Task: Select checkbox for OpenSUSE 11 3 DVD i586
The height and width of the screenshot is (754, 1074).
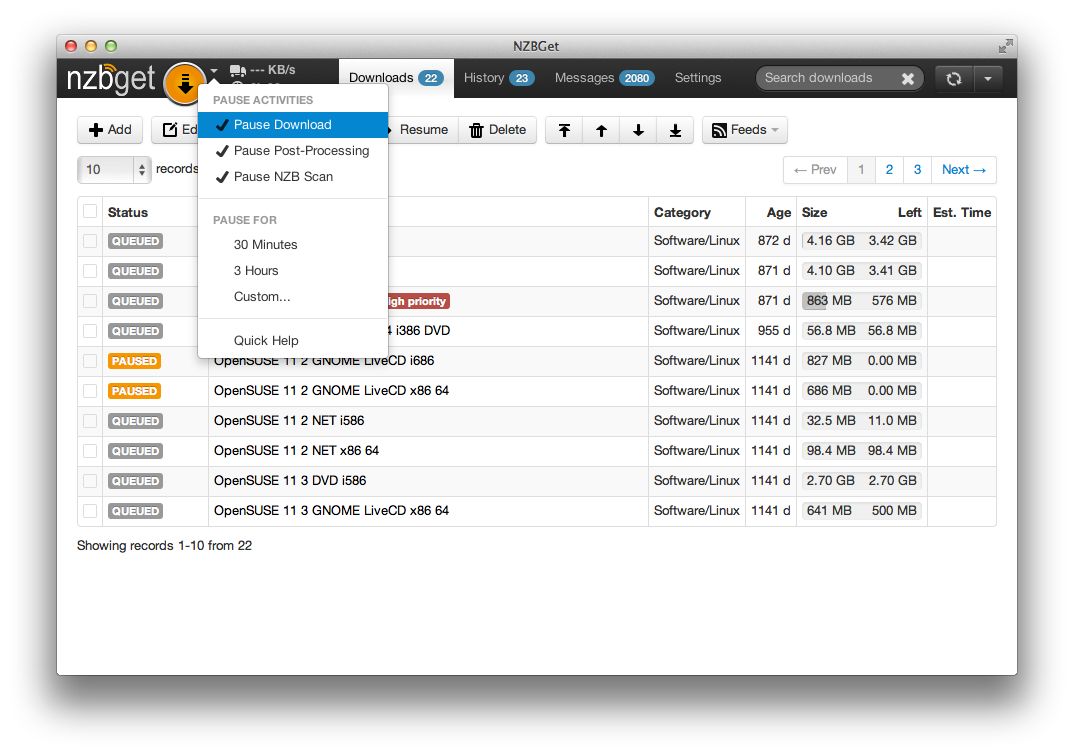Action: (90, 481)
